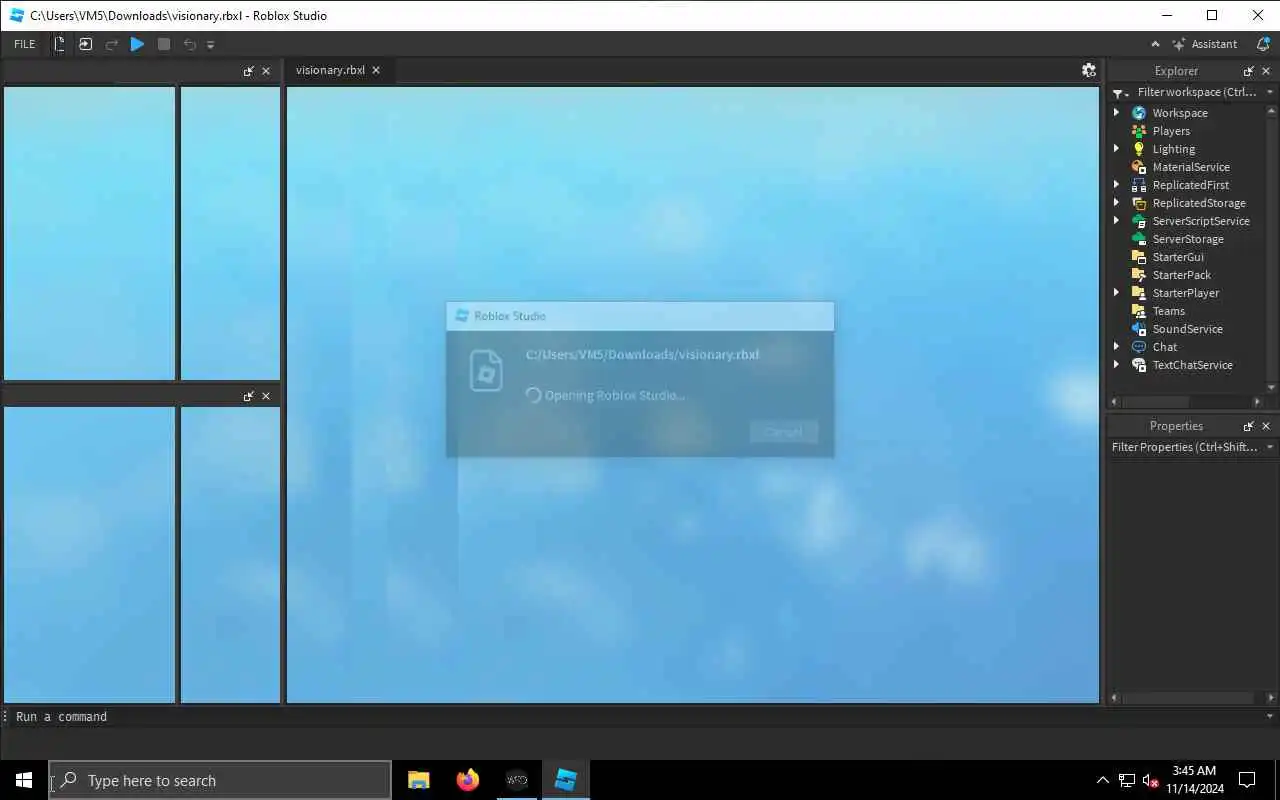Open the quick access toolbar customize dropdown
Image resolution: width=1280 pixels, height=800 pixels.
[210, 45]
